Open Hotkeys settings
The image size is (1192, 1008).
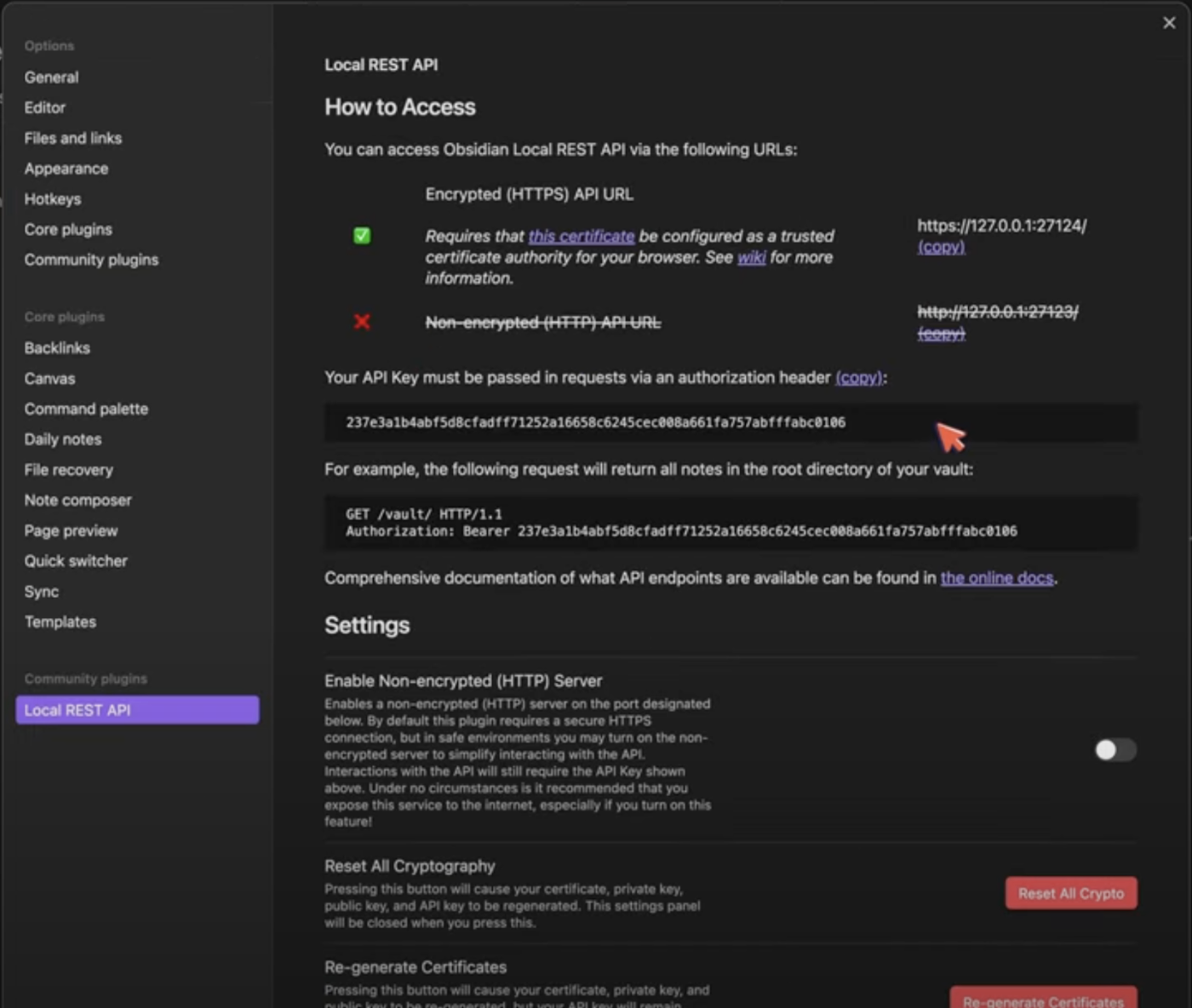(53, 199)
